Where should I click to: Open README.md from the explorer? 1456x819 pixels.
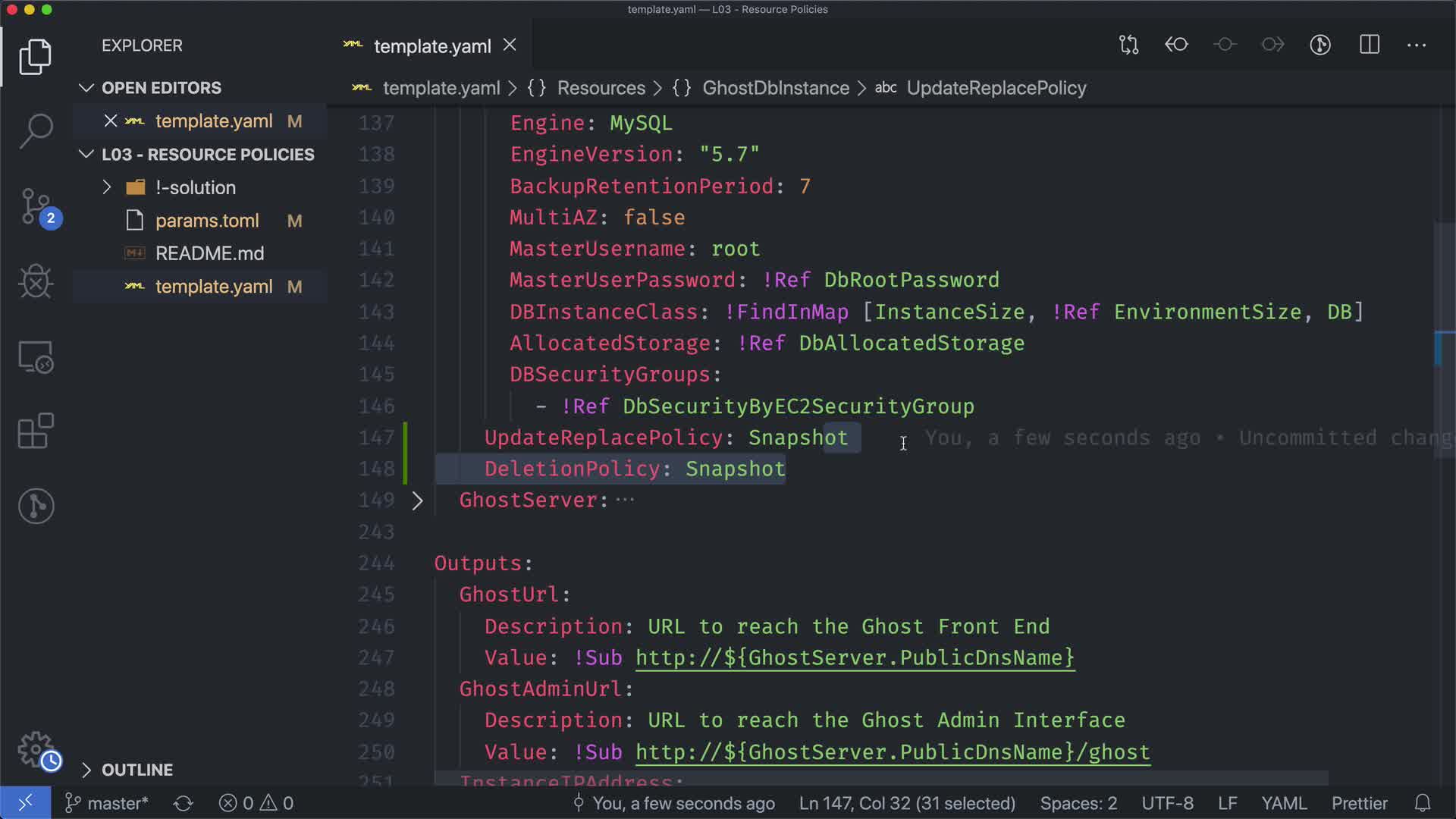209,253
